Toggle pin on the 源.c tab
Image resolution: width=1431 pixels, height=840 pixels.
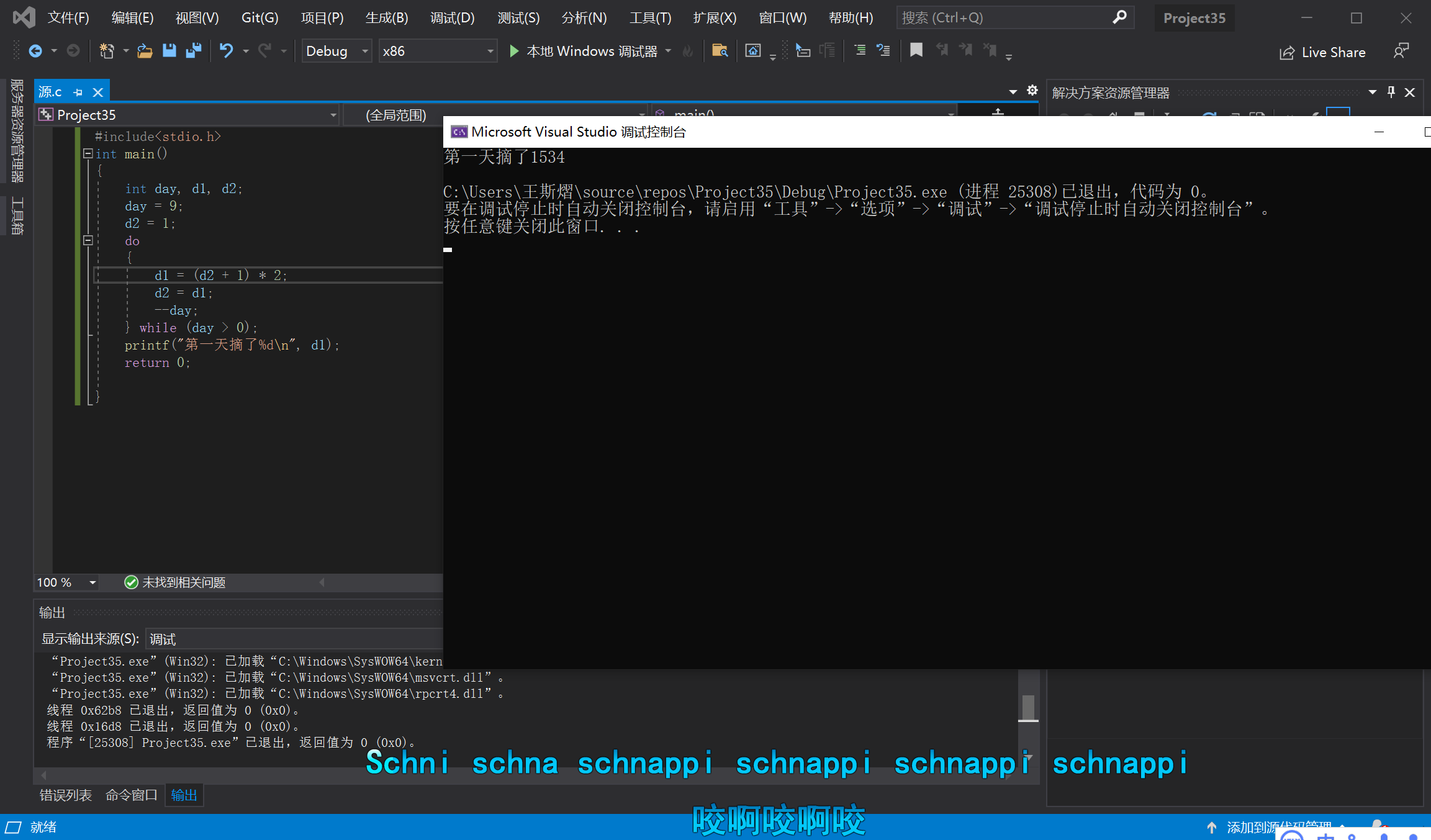[78, 93]
